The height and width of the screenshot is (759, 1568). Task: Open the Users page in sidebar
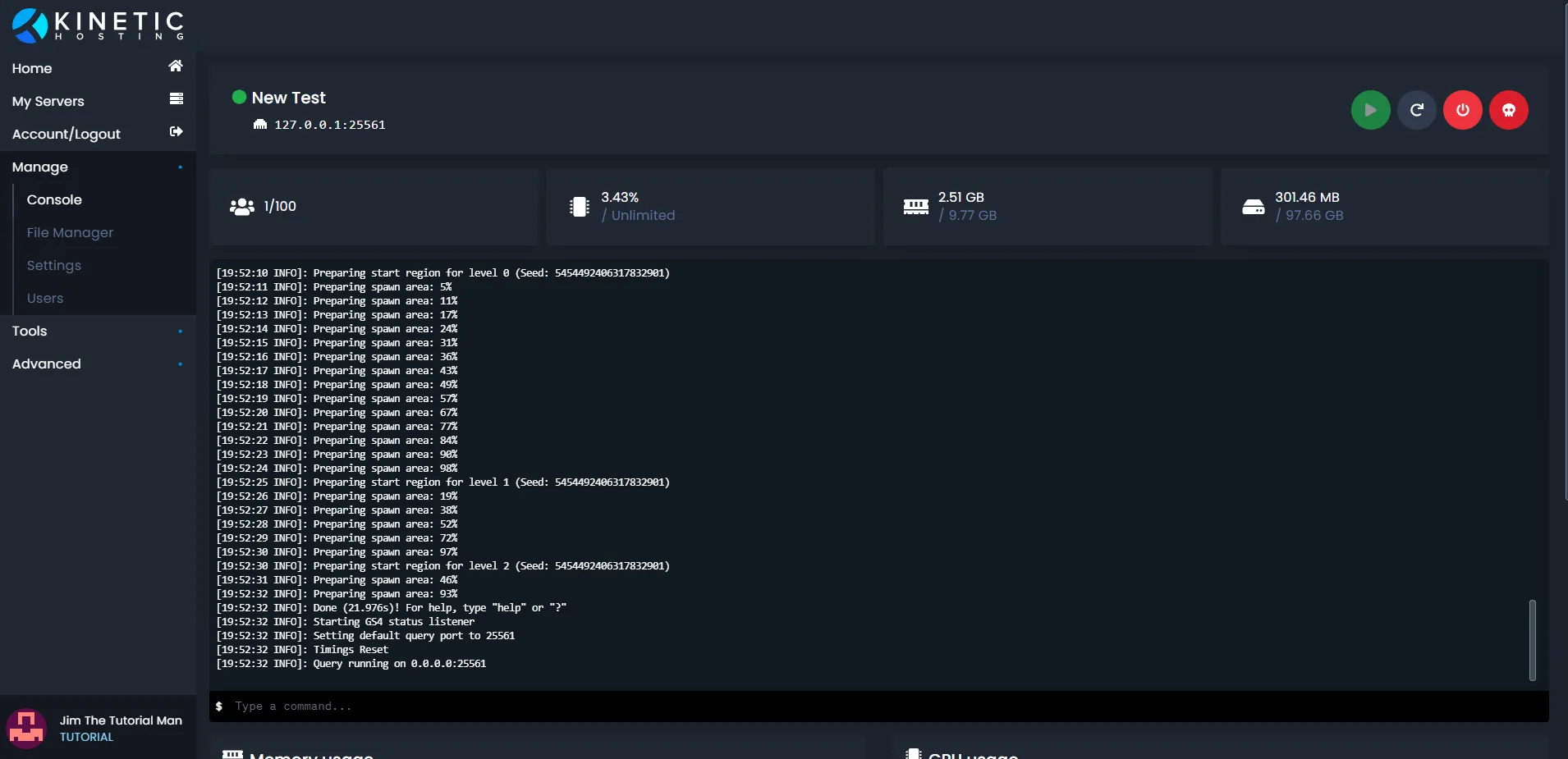pos(45,298)
